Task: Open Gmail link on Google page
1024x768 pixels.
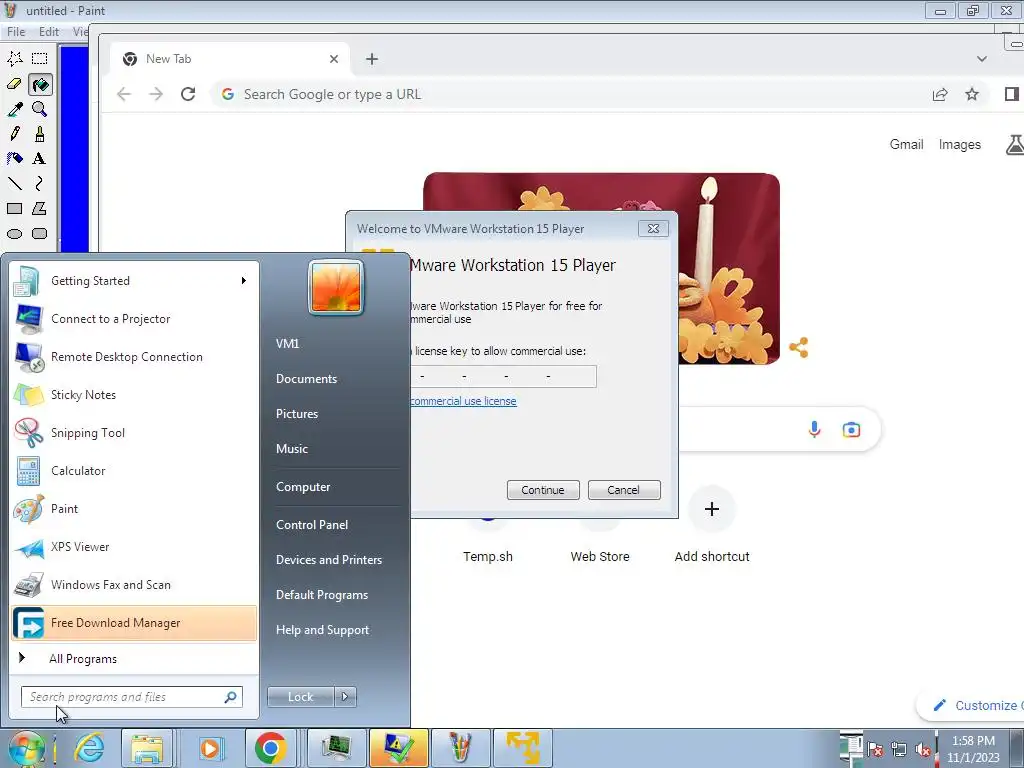Action: [906, 144]
